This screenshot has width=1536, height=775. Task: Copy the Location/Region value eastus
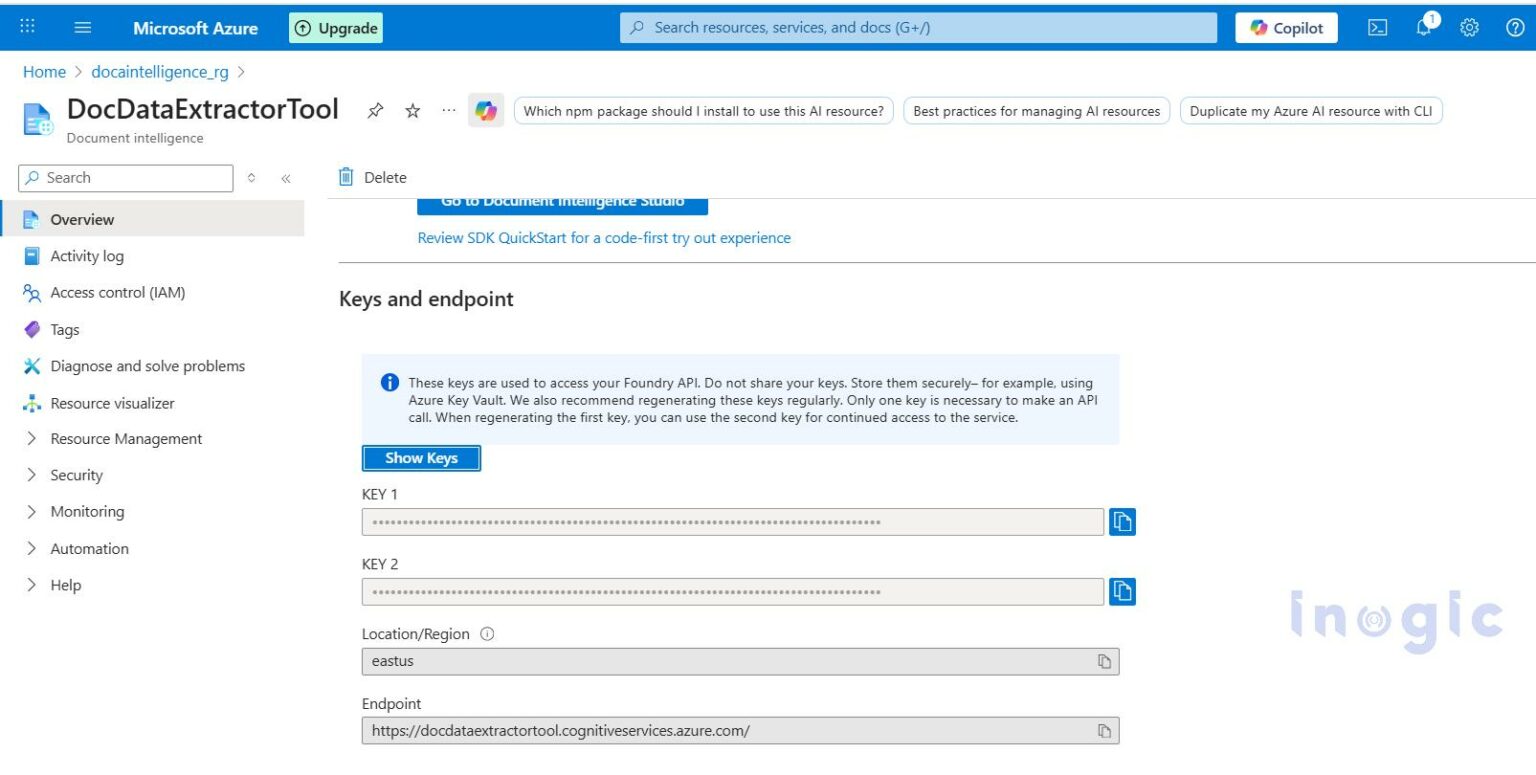pos(1105,662)
